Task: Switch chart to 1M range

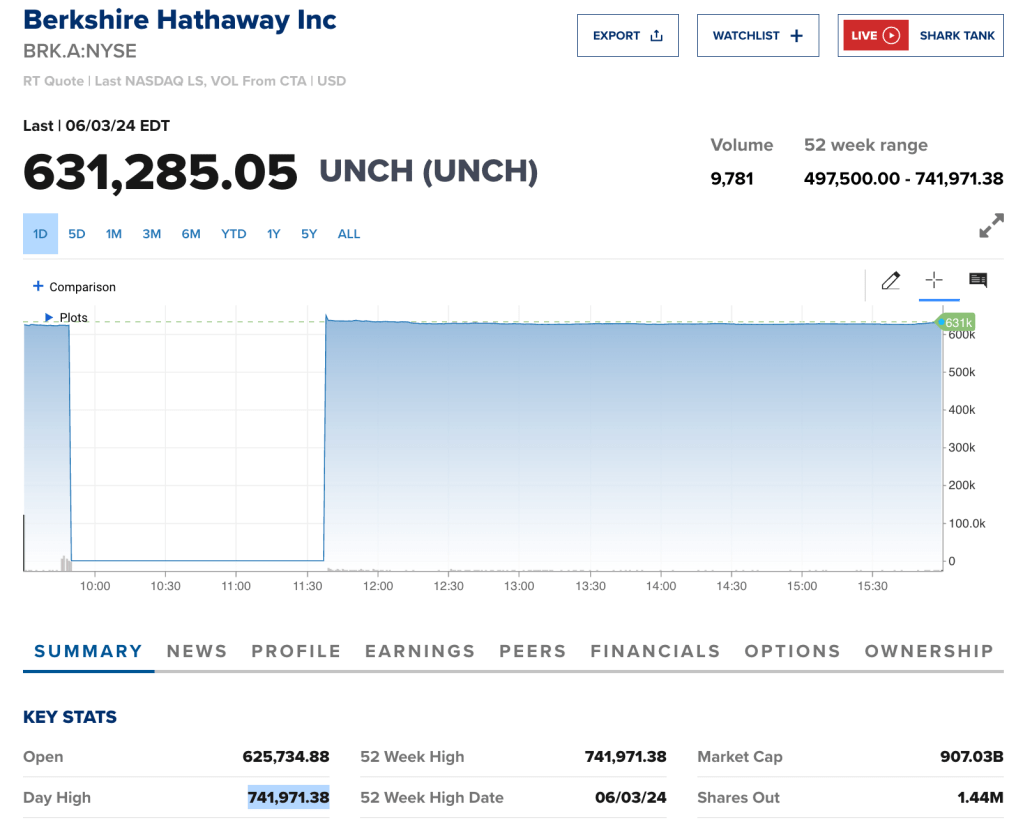Action: coord(114,234)
